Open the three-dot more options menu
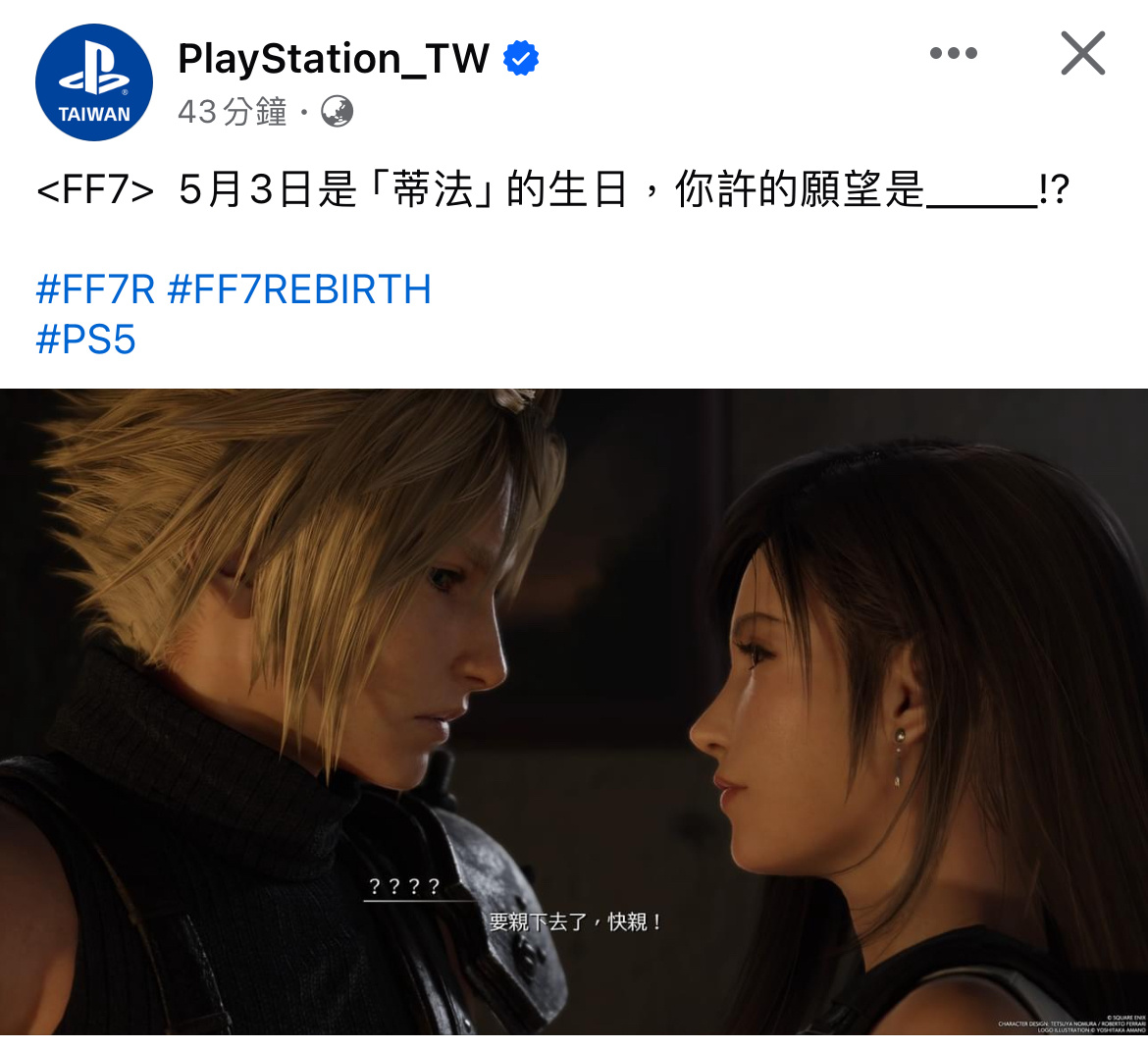Viewport: 1148px width, 1049px height. click(954, 53)
